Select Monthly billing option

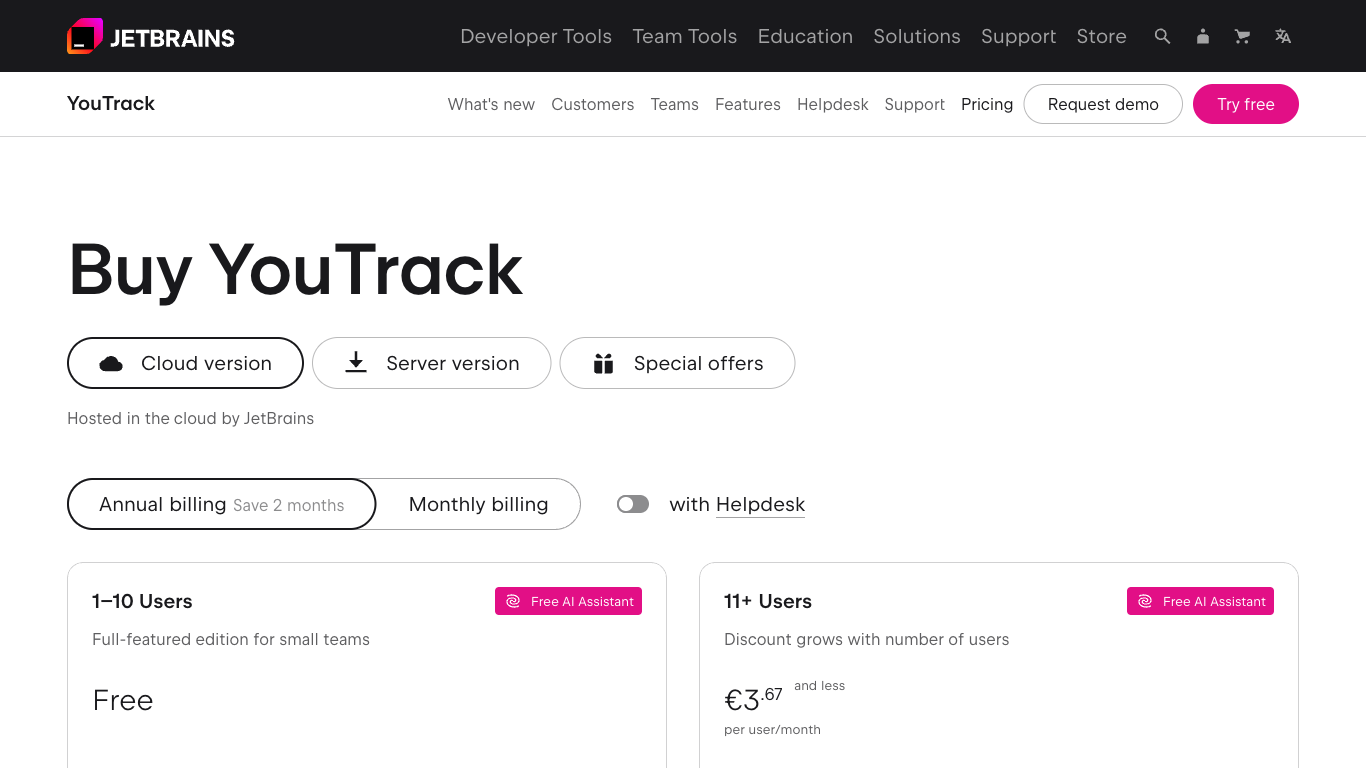pyautogui.click(x=478, y=504)
